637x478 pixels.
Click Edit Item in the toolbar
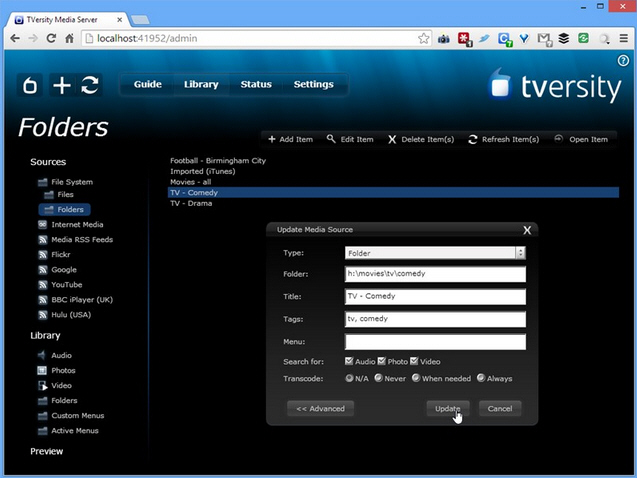(350, 139)
